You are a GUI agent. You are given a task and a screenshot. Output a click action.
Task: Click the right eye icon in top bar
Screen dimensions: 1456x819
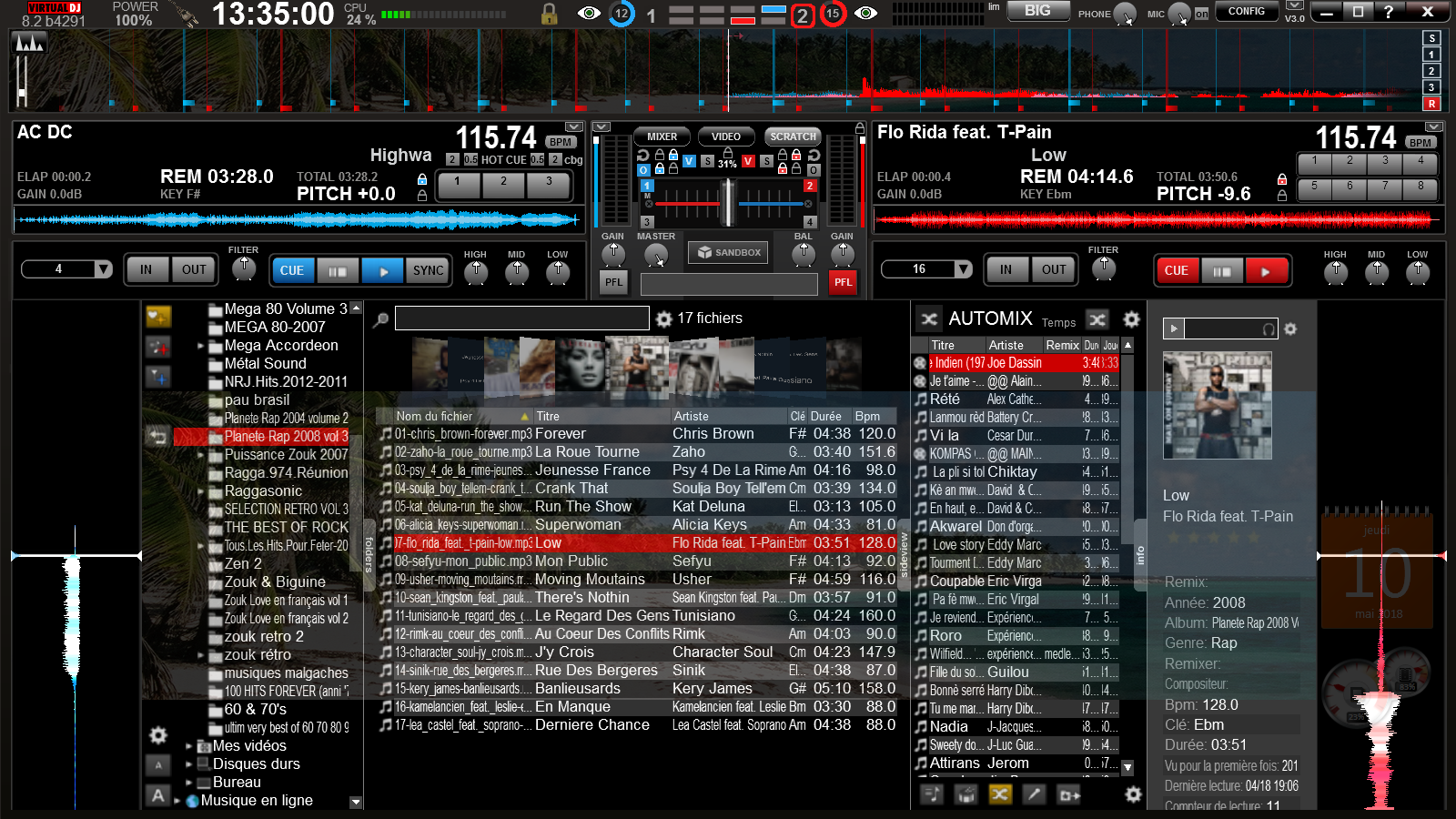pos(865,13)
